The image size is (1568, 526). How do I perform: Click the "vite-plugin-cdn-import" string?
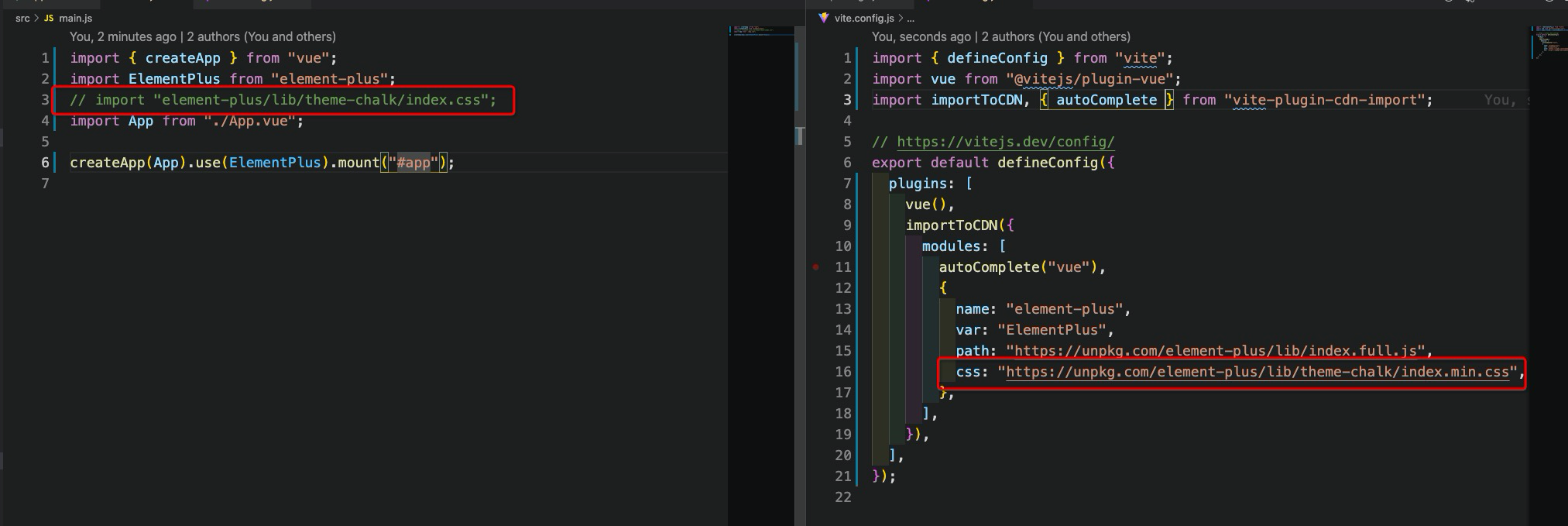(1324, 100)
